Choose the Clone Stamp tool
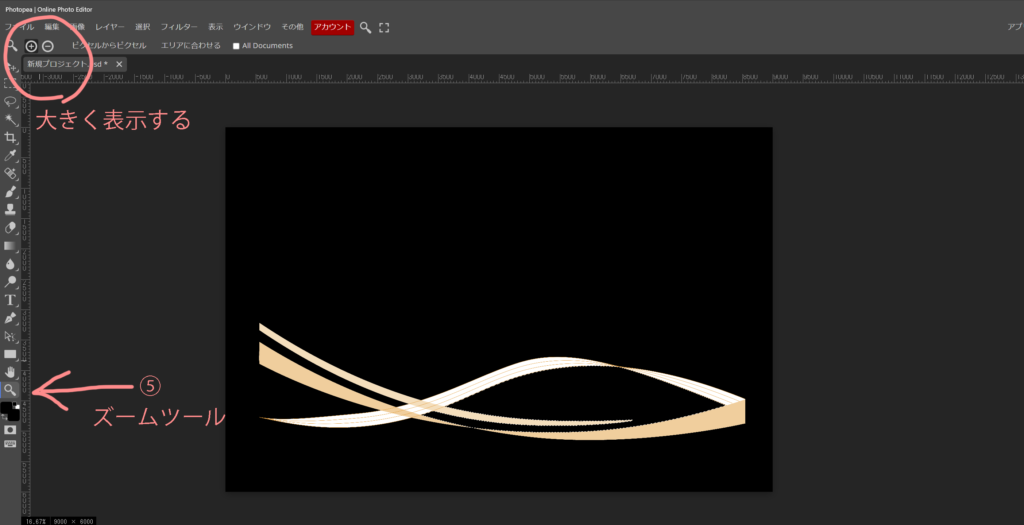This screenshot has height=525, width=1024. [x=11, y=209]
